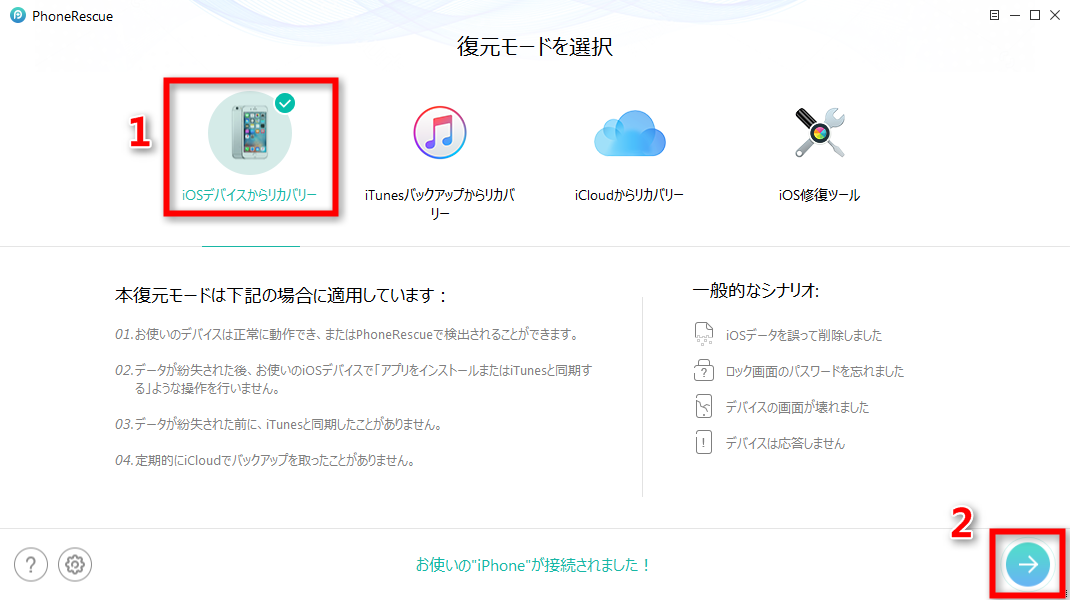Viewport: 1070px width, 600px height.
Task: Minimize the PhoneRescue window
Action: coord(1015,15)
